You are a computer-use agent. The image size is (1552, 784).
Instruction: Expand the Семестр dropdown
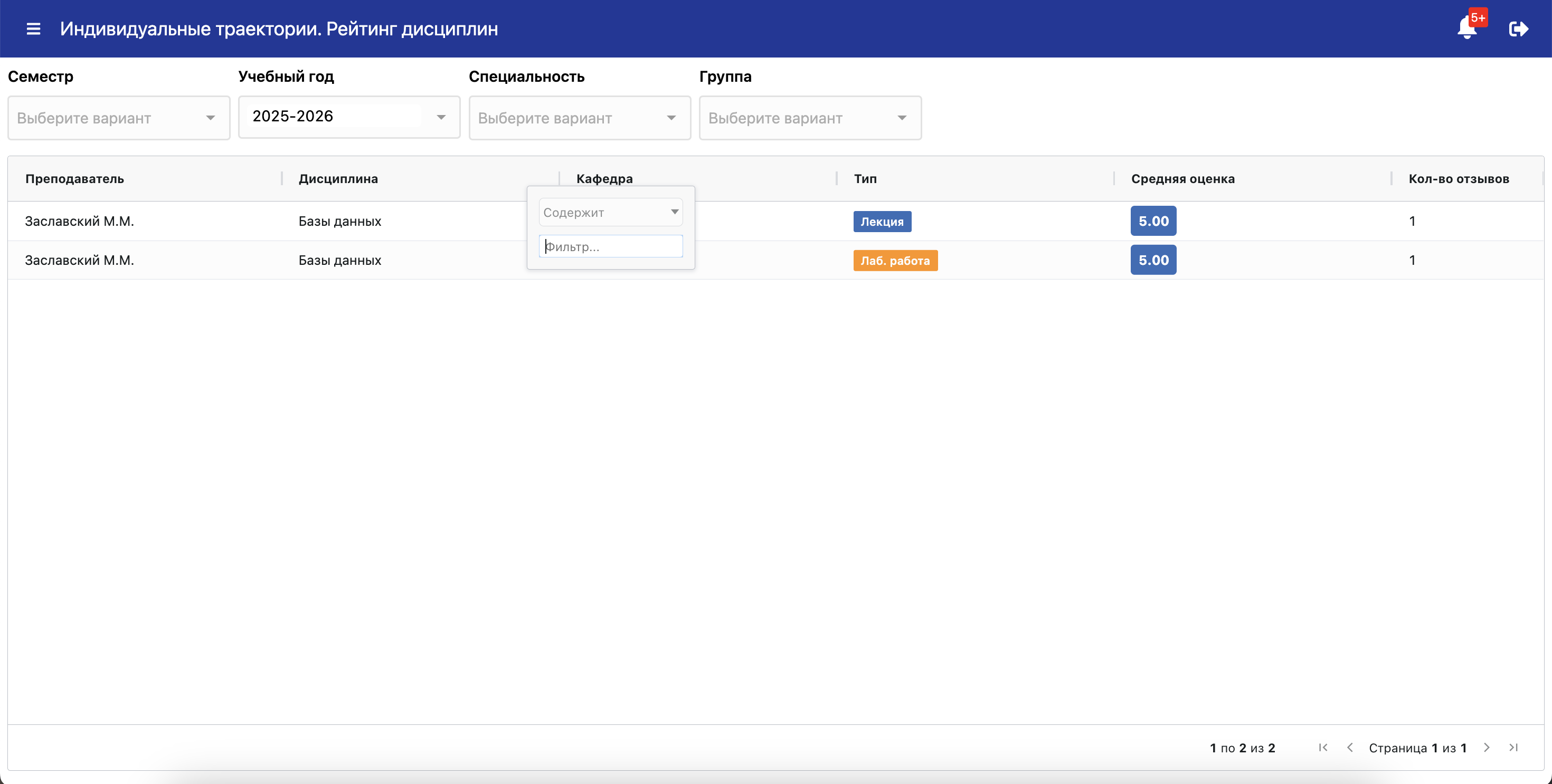pos(119,118)
